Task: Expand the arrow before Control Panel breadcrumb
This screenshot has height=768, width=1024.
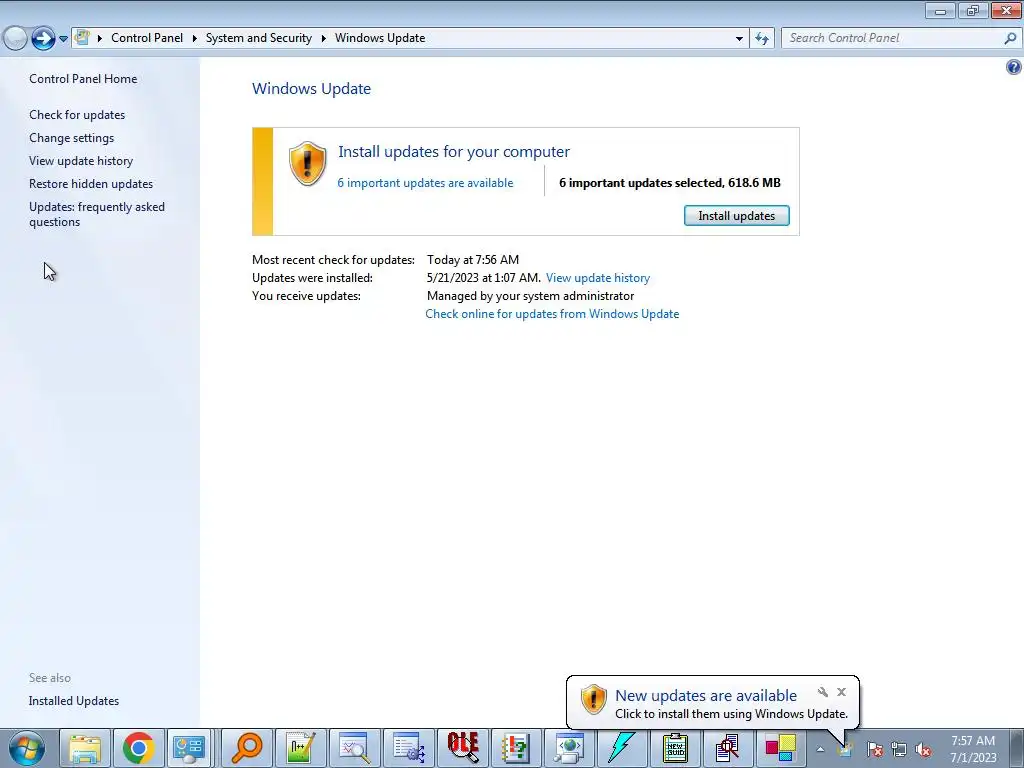Action: pos(100,38)
